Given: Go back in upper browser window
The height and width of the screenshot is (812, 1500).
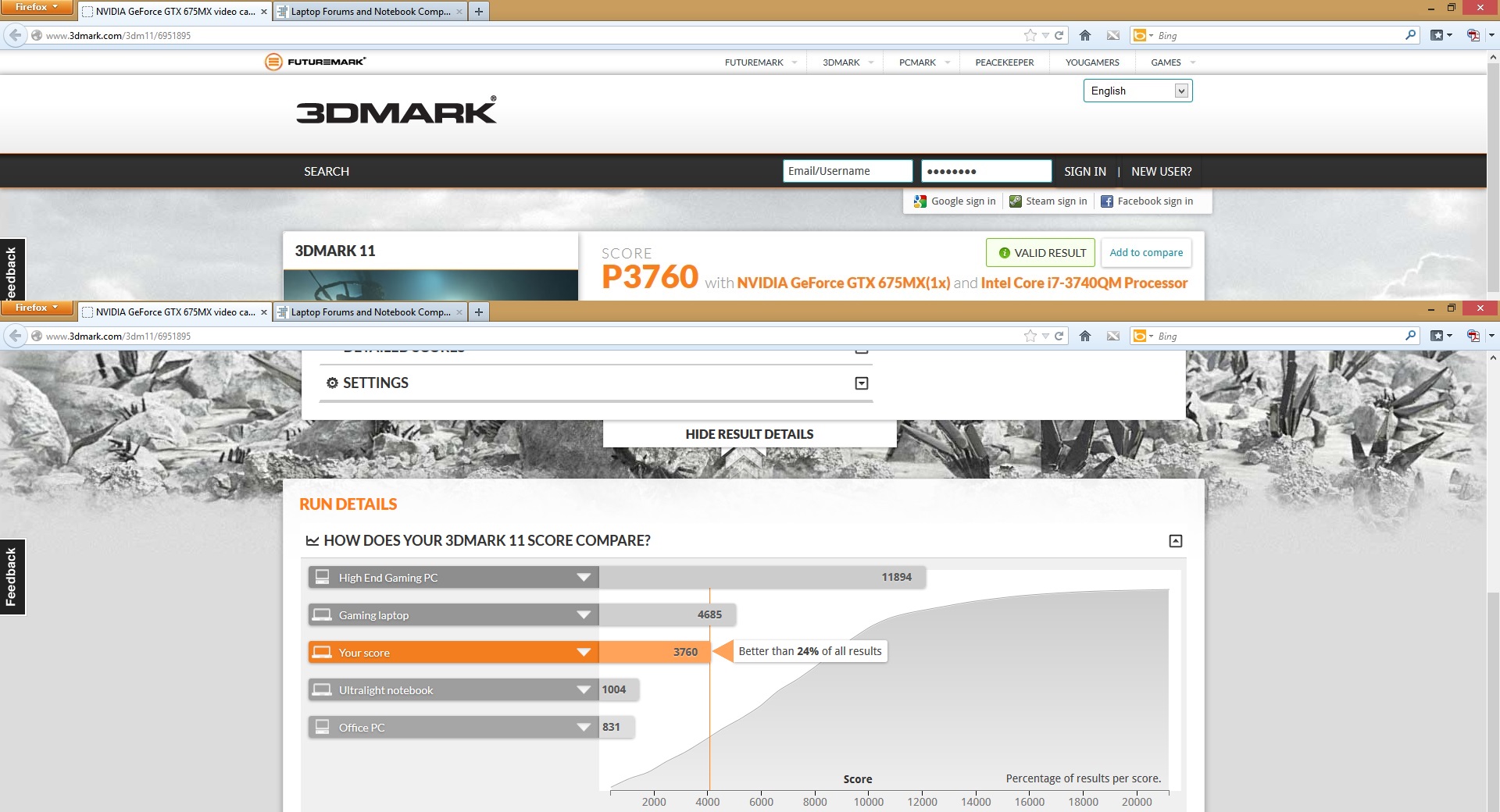Looking at the screenshot, I should click(x=15, y=35).
